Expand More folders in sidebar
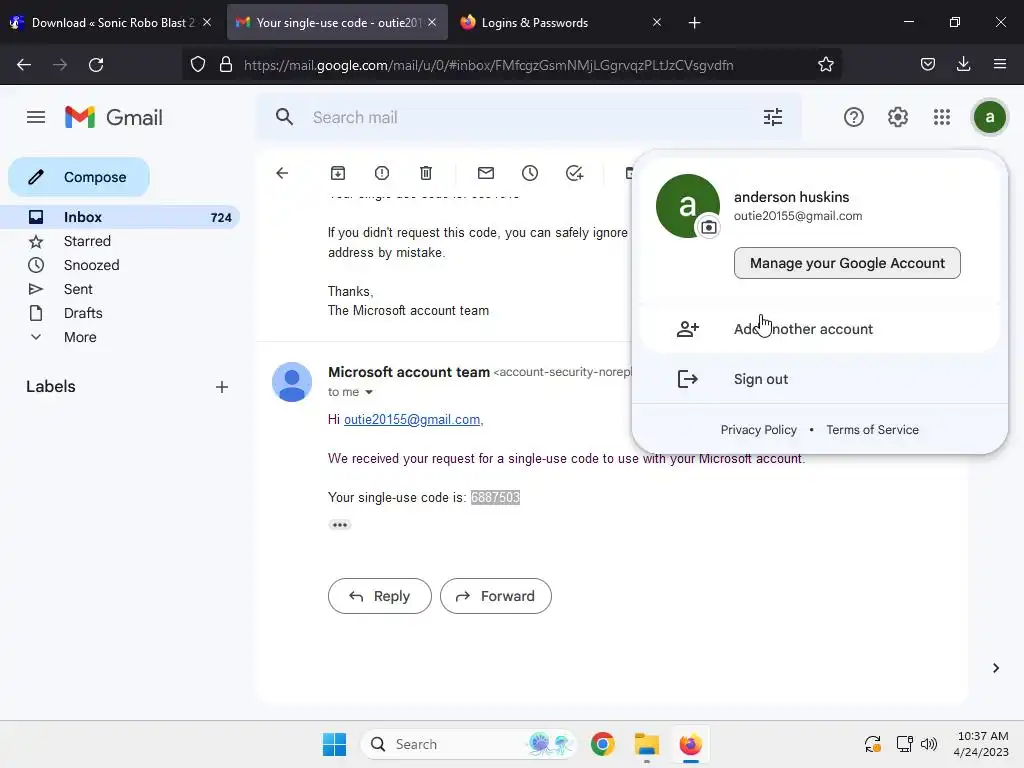 pos(80,338)
